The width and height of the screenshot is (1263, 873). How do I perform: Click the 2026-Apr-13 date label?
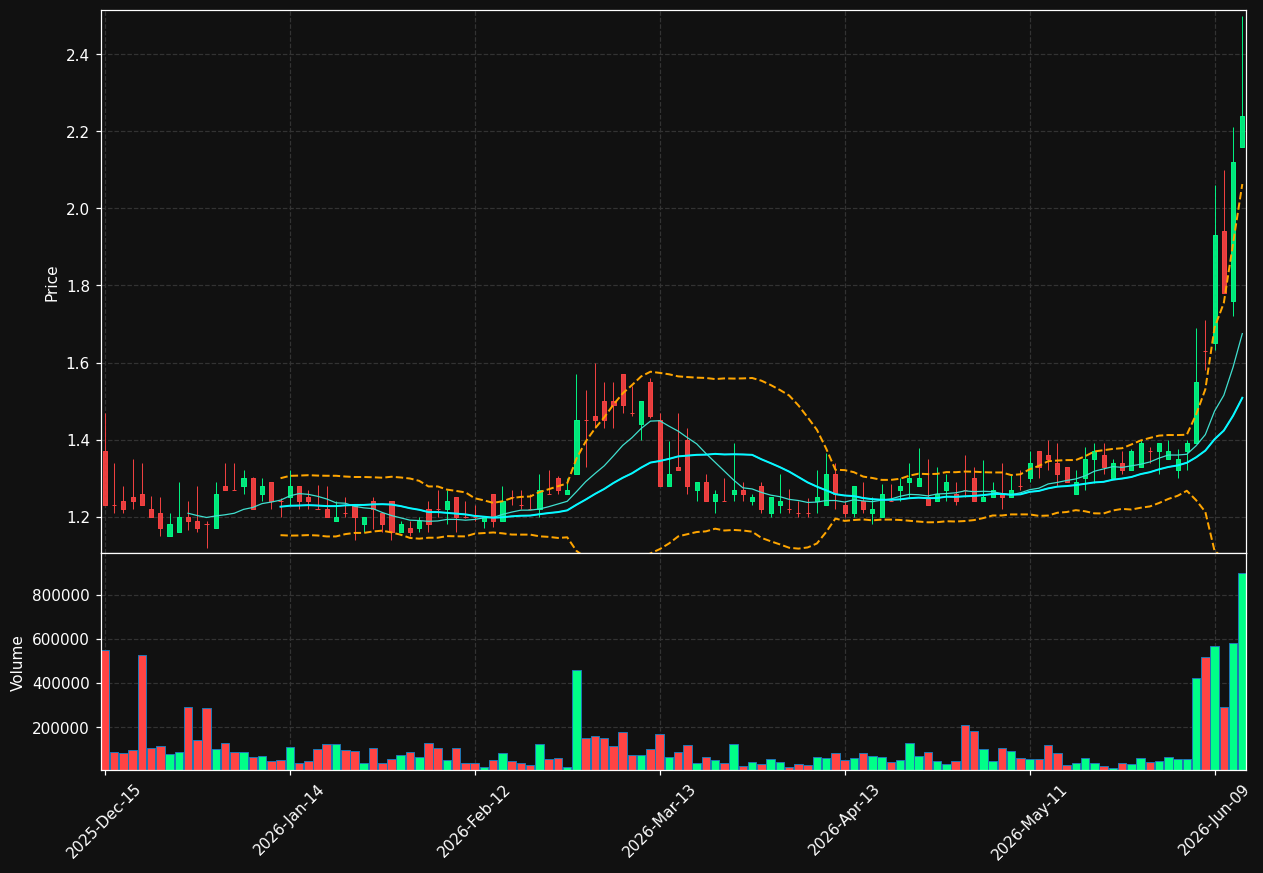pyautogui.click(x=843, y=821)
